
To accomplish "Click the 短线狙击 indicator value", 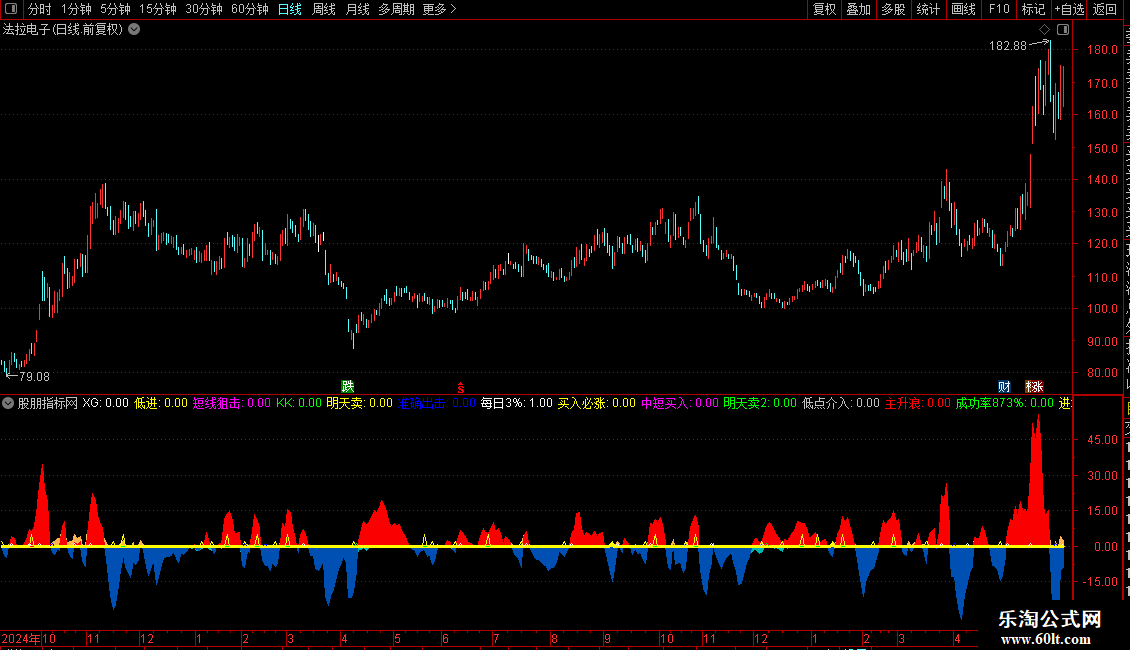I will (x=231, y=404).
